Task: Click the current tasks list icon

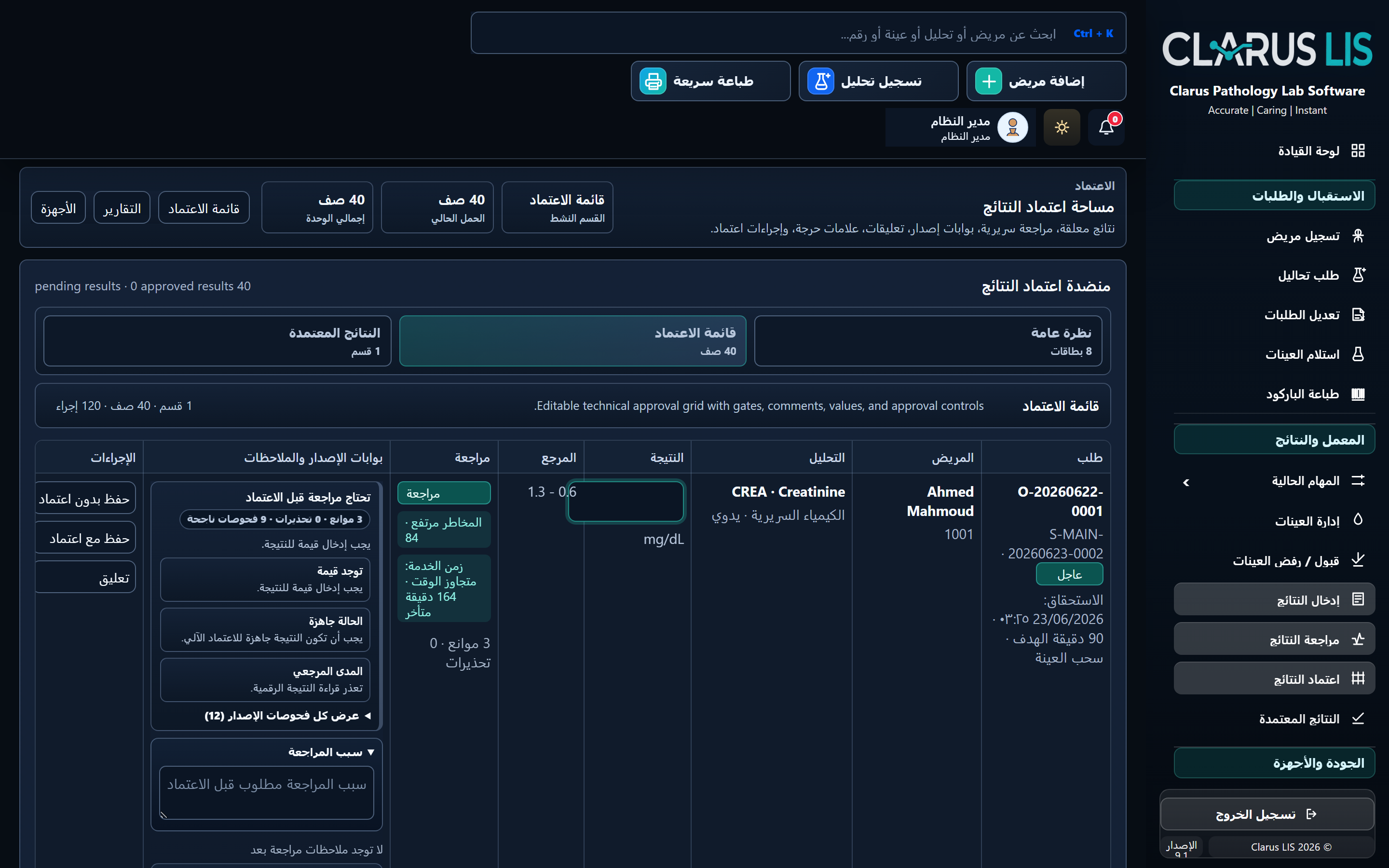Action: pos(1358,481)
